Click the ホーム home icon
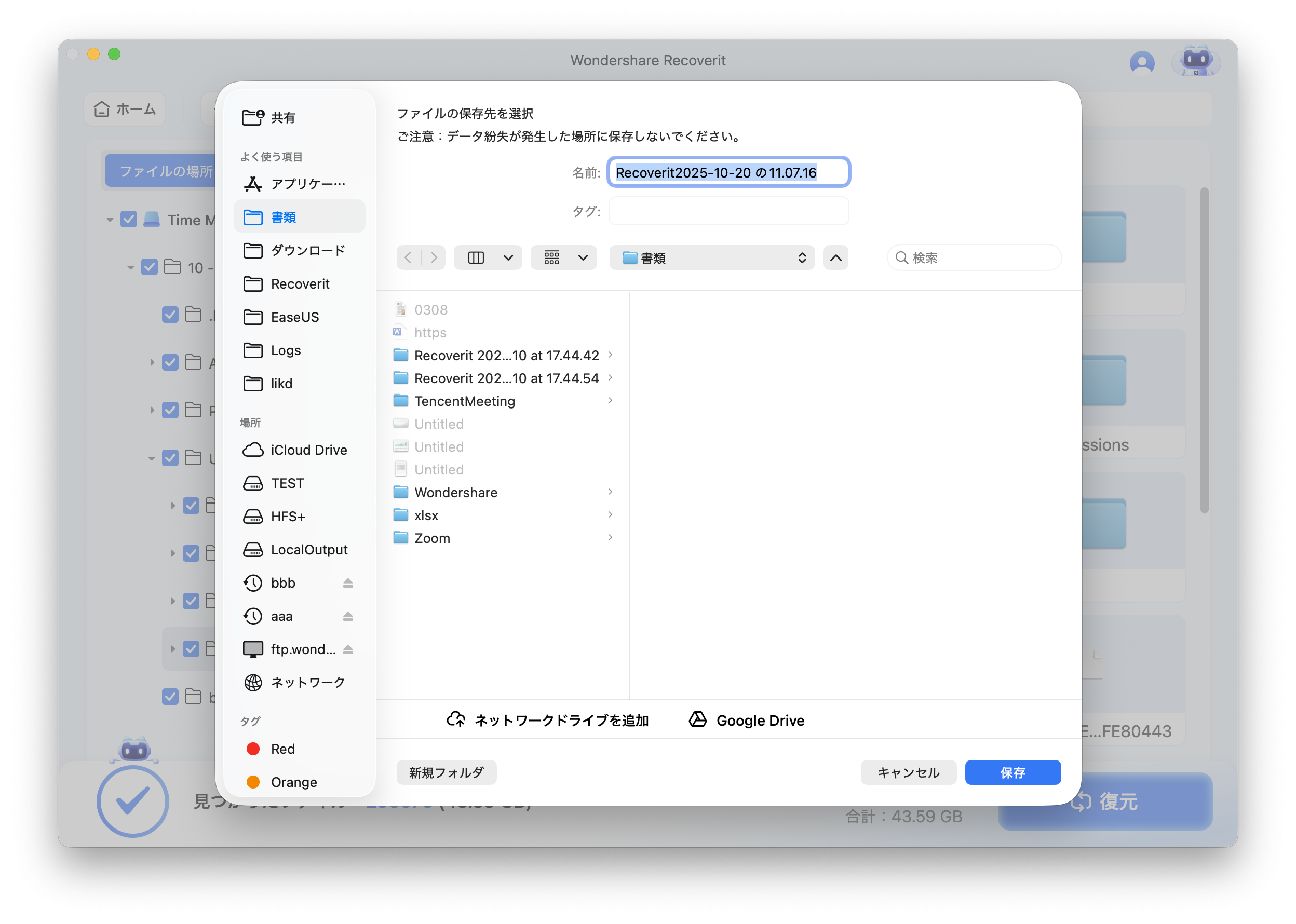This screenshot has height=924, width=1296. [102, 109]
